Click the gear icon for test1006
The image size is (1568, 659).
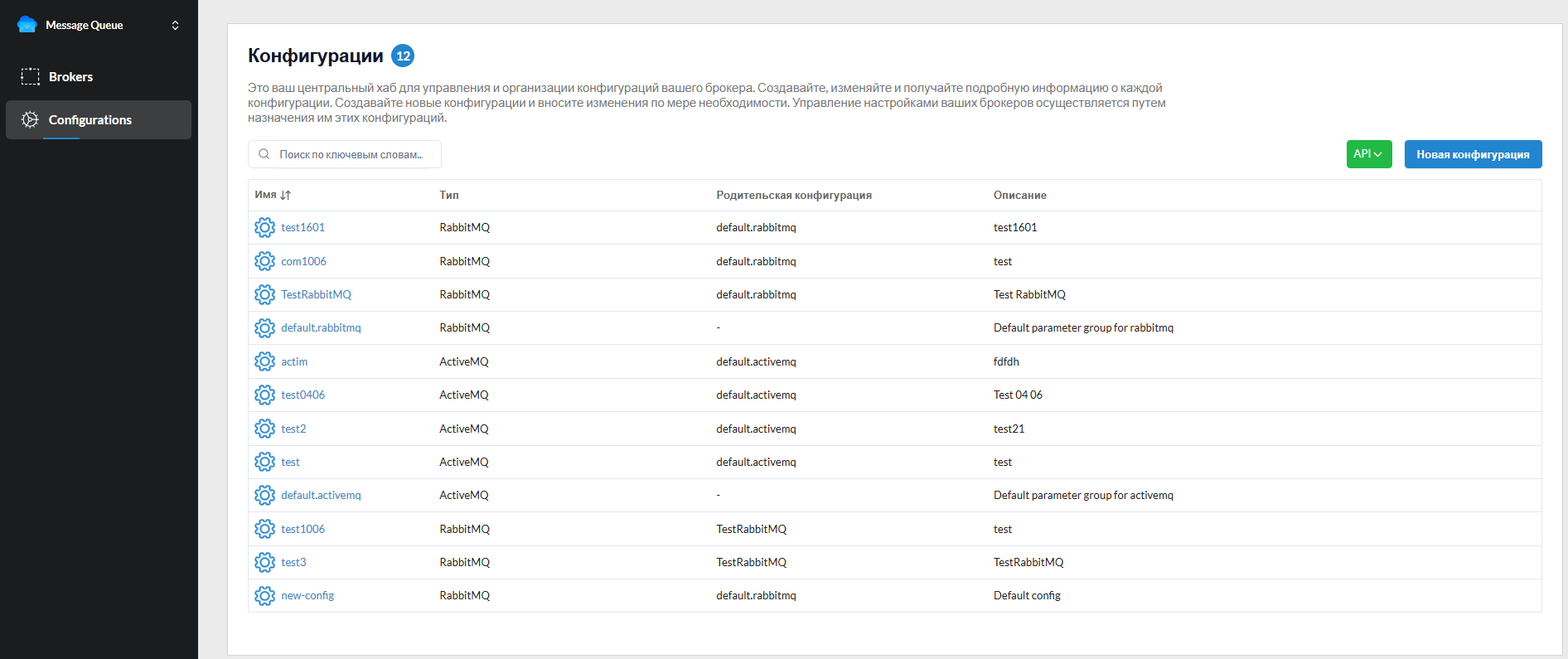pyautogui.click(x=264, y=529)
